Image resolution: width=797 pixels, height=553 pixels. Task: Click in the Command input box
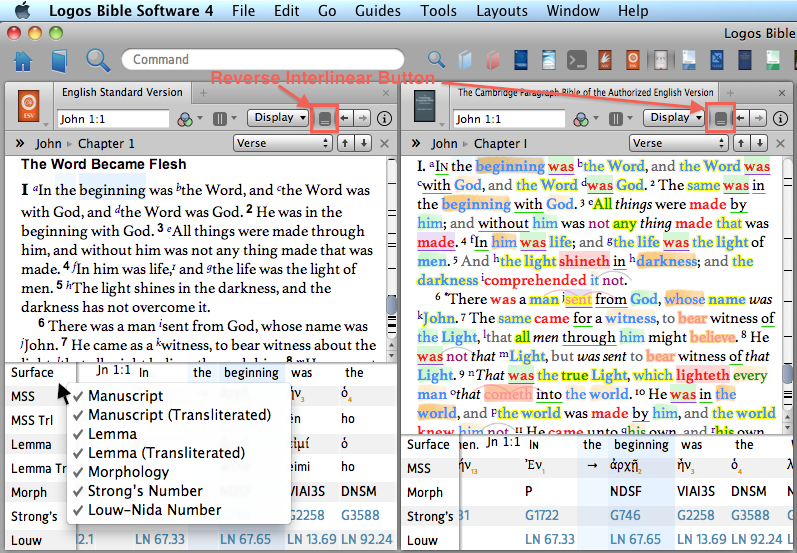[263, 59]
